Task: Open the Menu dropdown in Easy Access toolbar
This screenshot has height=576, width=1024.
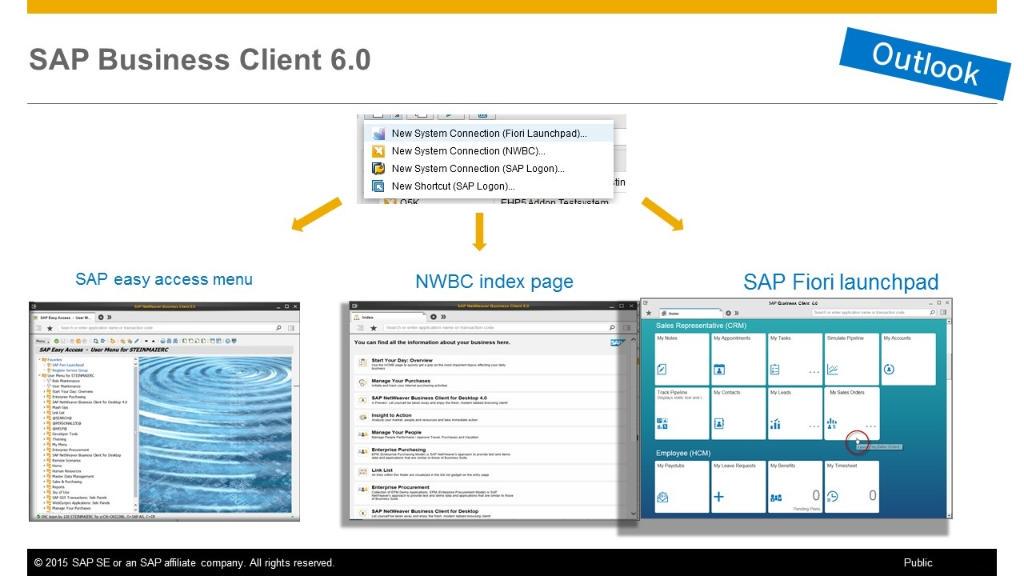Action: [41, 341]
